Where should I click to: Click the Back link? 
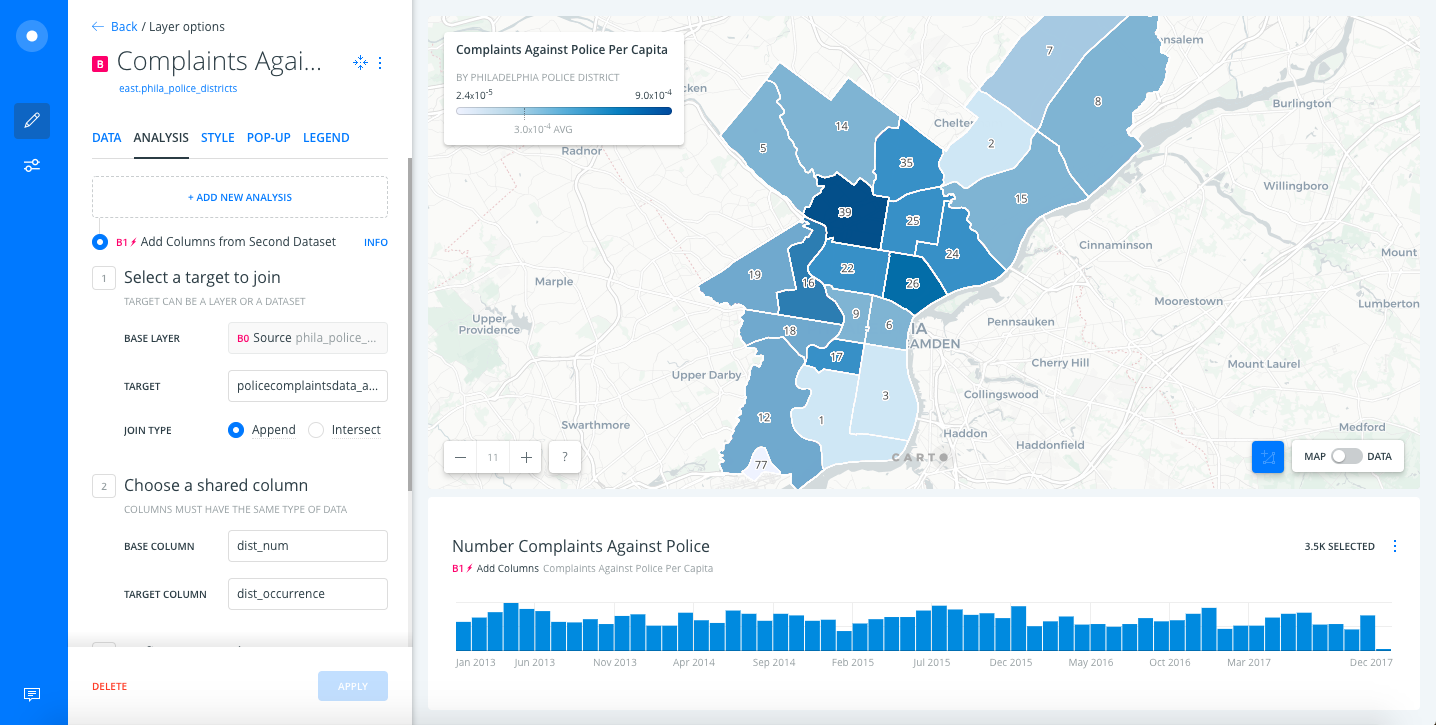[115, 27]
